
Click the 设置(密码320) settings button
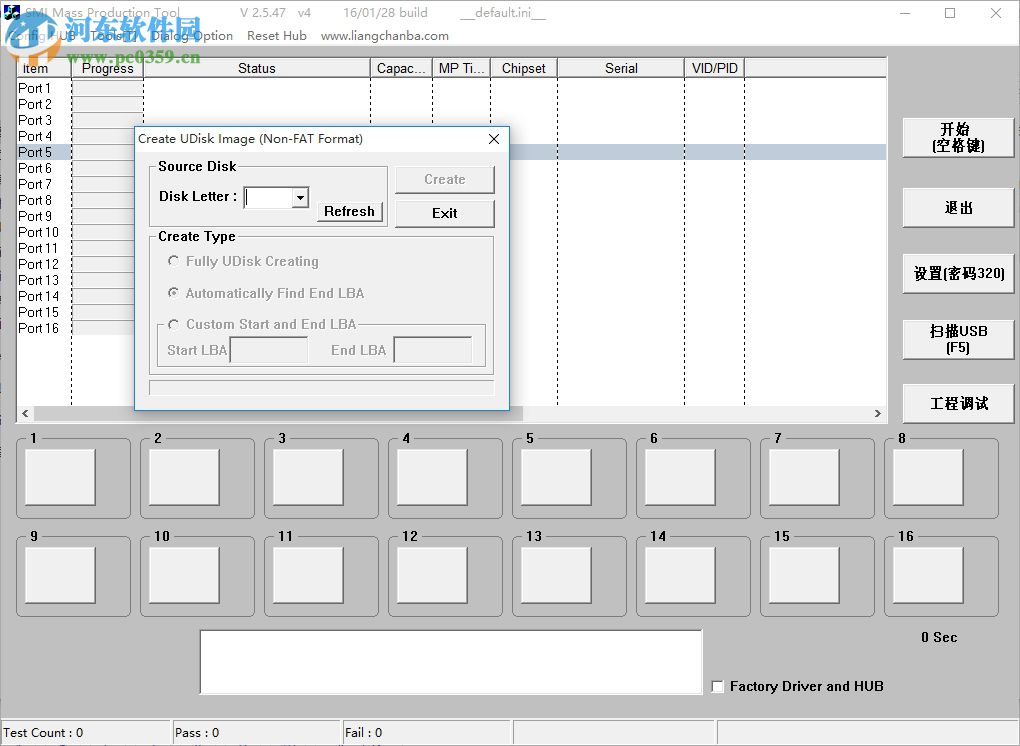point(957,273)
